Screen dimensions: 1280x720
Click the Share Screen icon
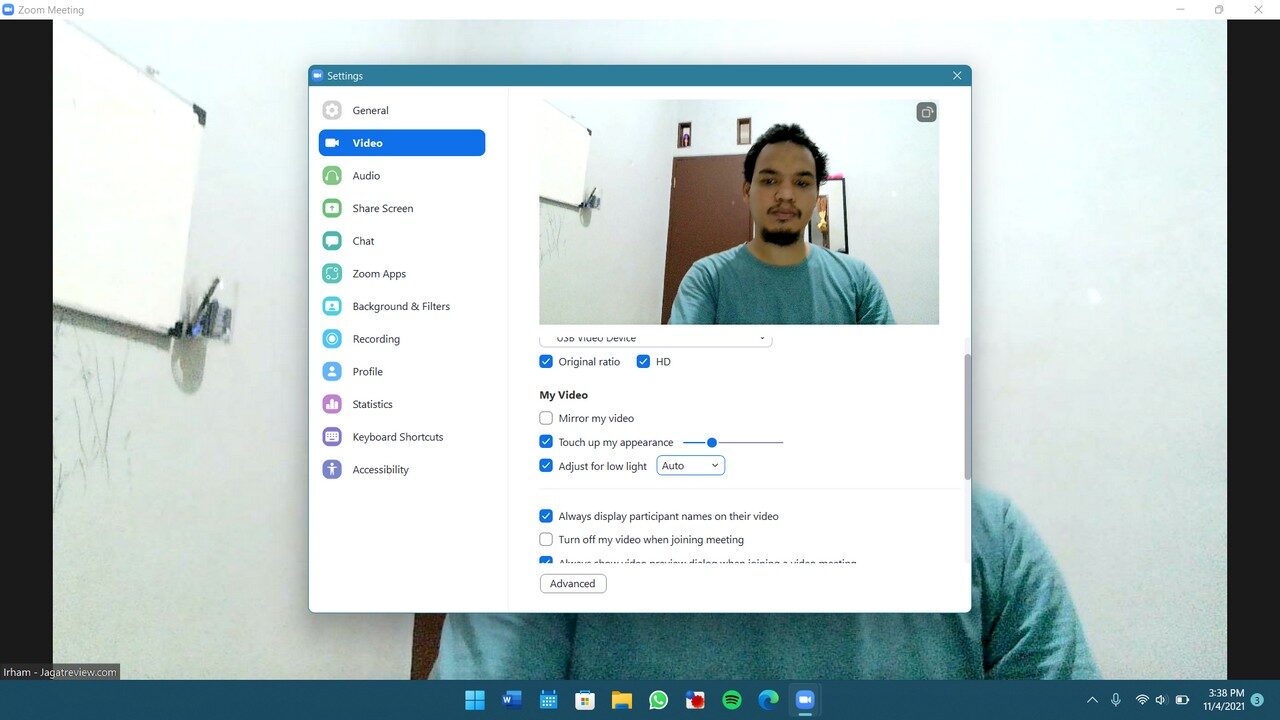[332, 208]
